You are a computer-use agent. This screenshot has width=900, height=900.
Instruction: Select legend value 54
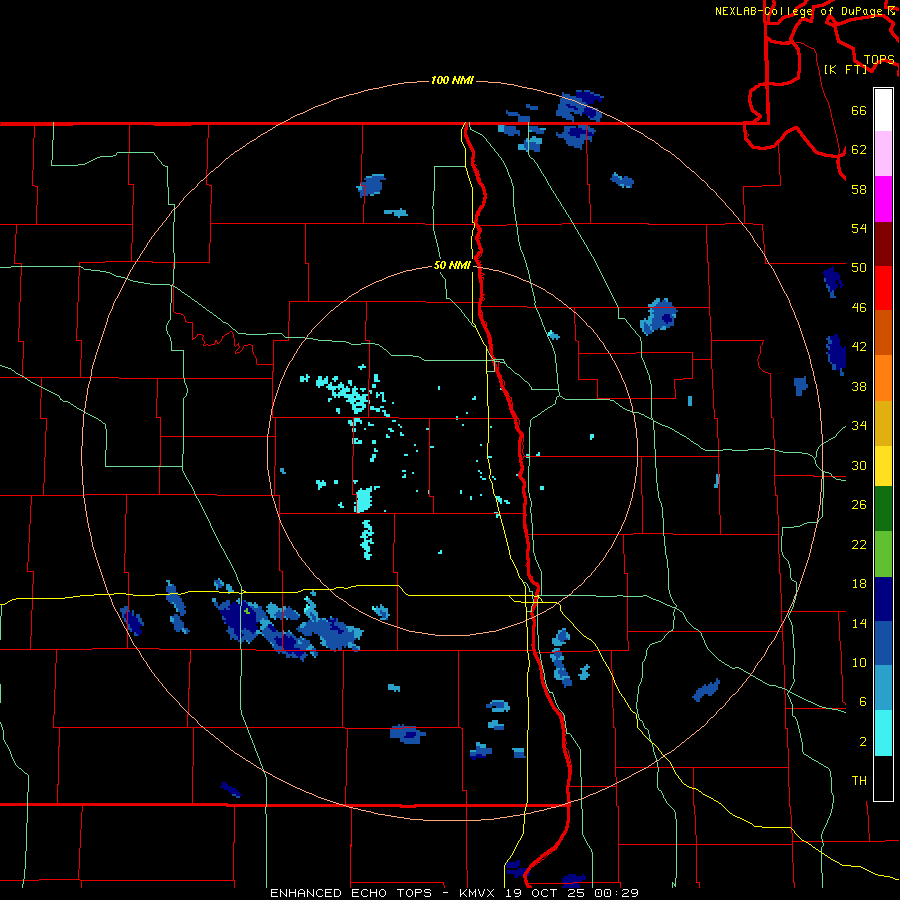(859, 228)
